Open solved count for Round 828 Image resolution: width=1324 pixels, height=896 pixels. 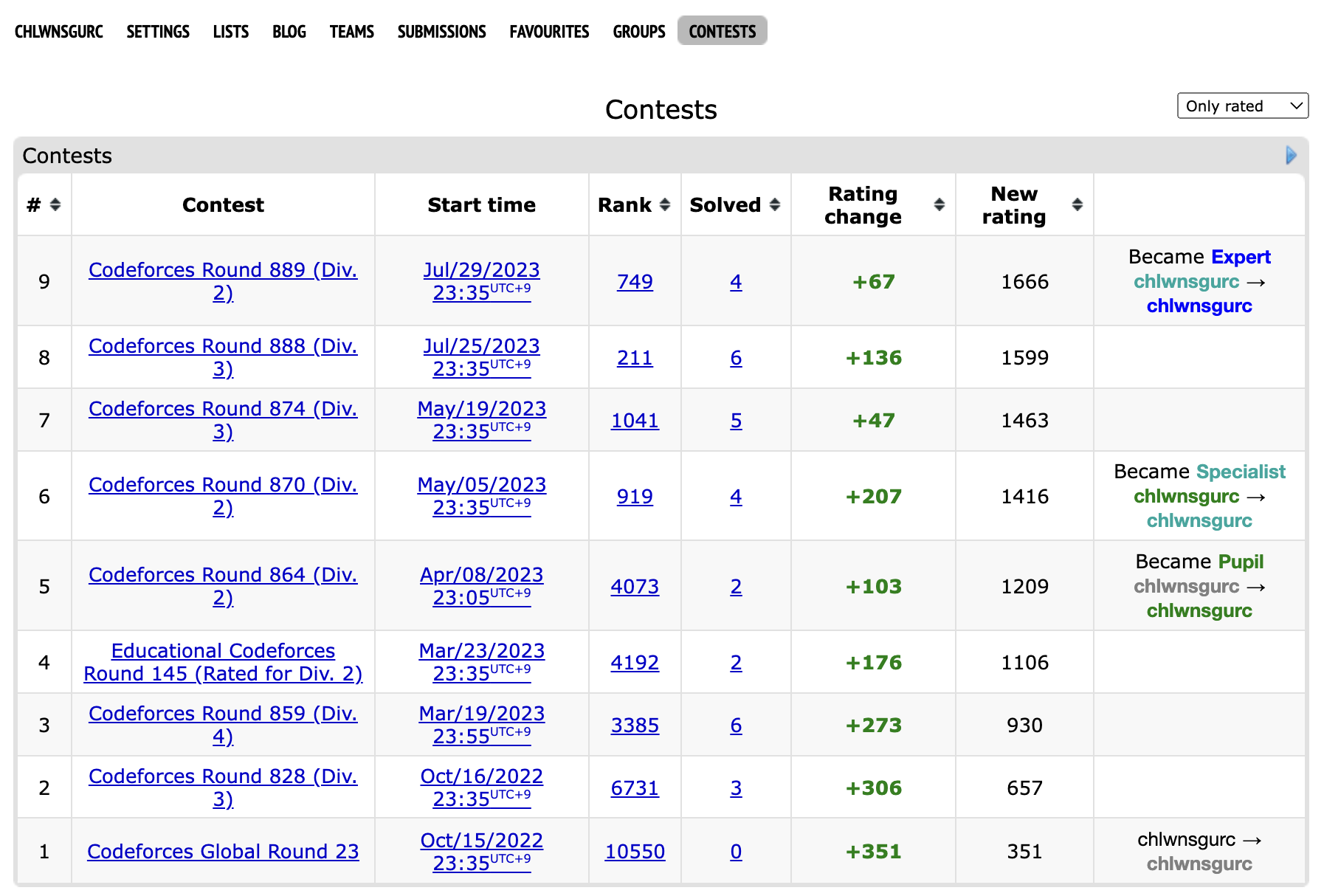tap(736, 788)
